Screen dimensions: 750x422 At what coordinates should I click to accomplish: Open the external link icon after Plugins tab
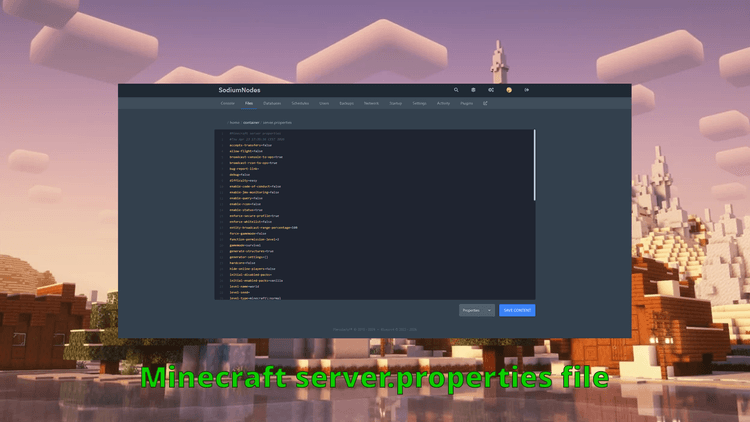[x=485, y=103]
